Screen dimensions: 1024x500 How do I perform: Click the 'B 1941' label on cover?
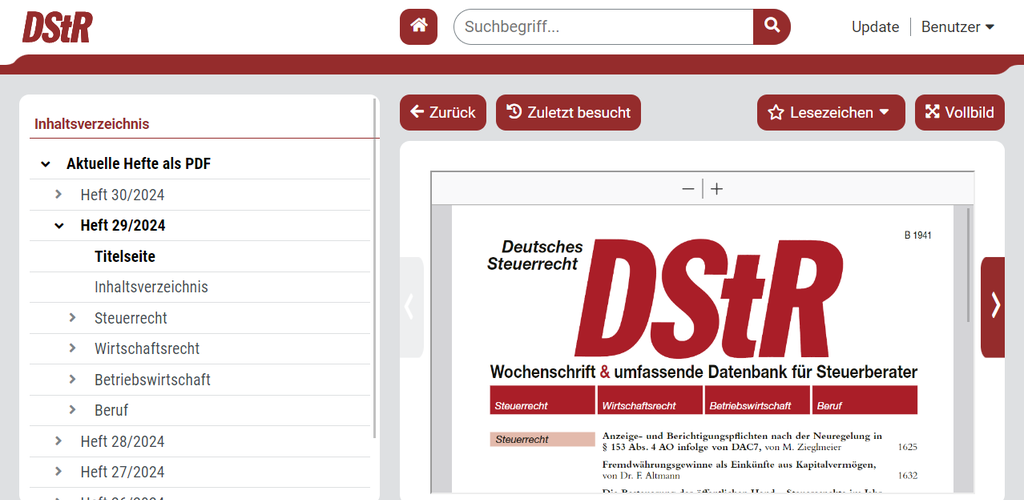(918, 235)
